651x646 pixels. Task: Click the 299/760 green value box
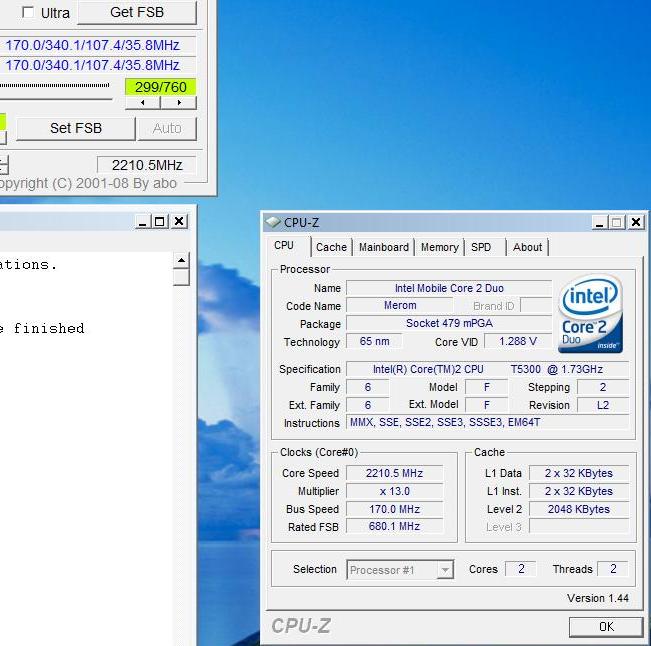[x=161, y=87]
